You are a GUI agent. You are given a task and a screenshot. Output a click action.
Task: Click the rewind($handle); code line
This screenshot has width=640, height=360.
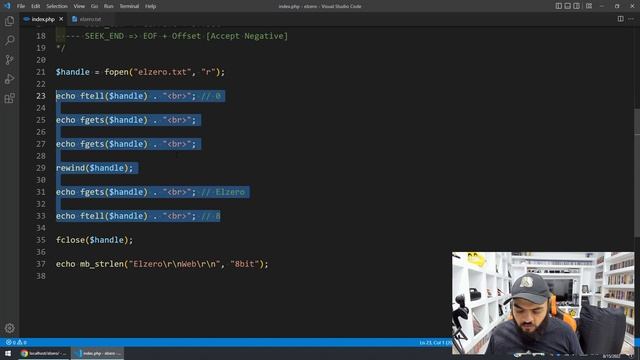(x=94, y=168)
